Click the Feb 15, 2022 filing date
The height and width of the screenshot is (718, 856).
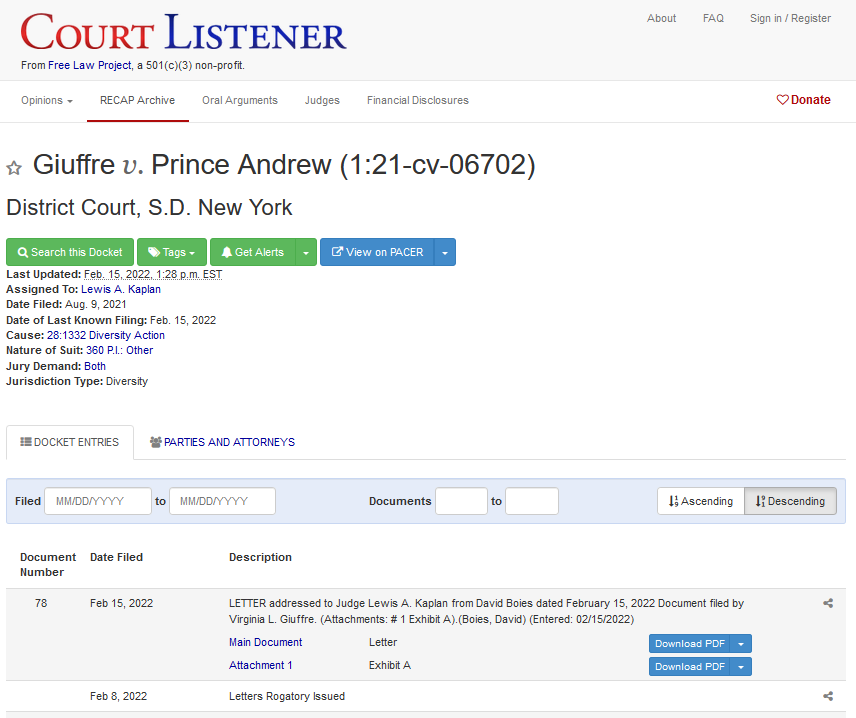pos(121,603)
